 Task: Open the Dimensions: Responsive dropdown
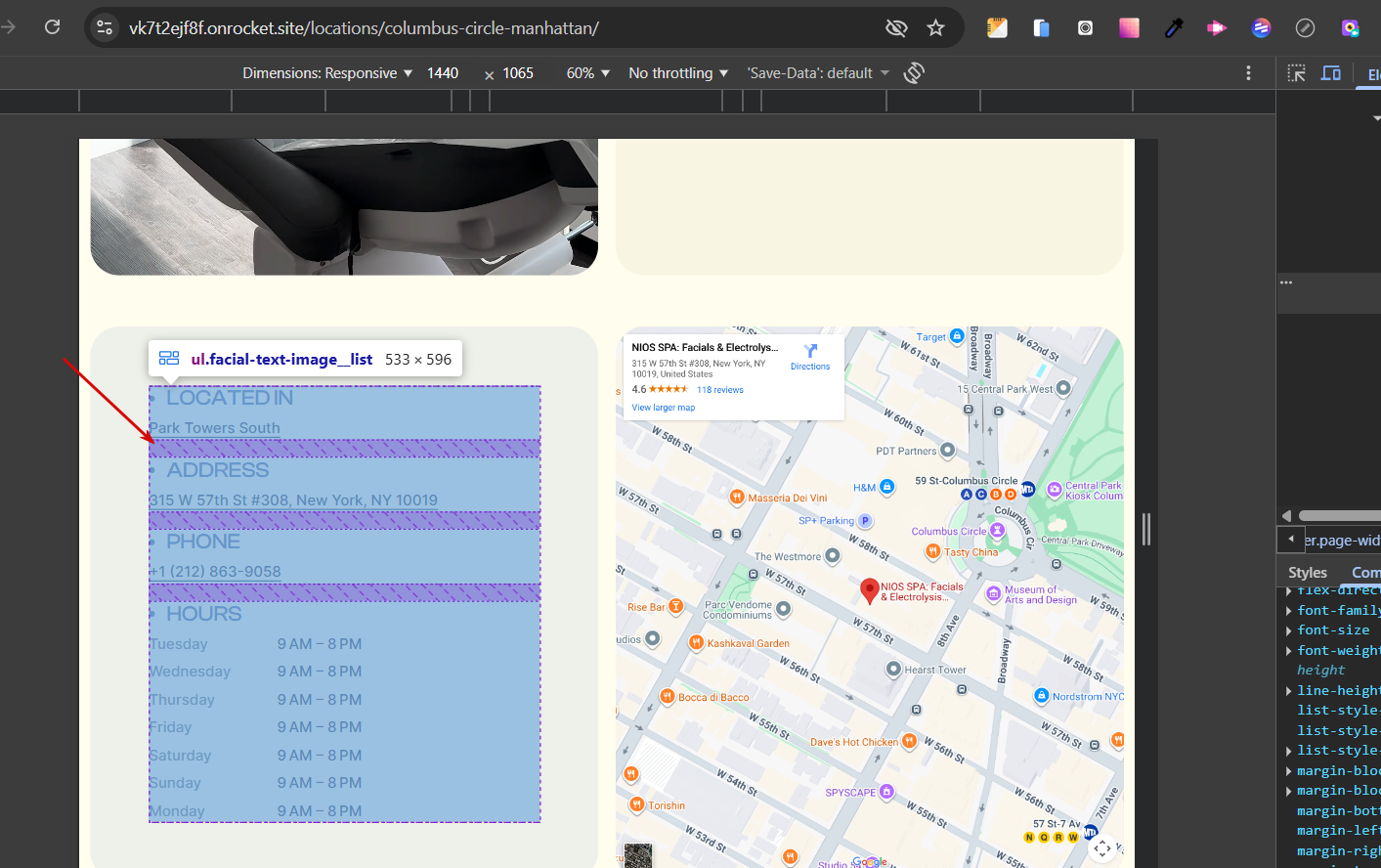tap(327, 73)
